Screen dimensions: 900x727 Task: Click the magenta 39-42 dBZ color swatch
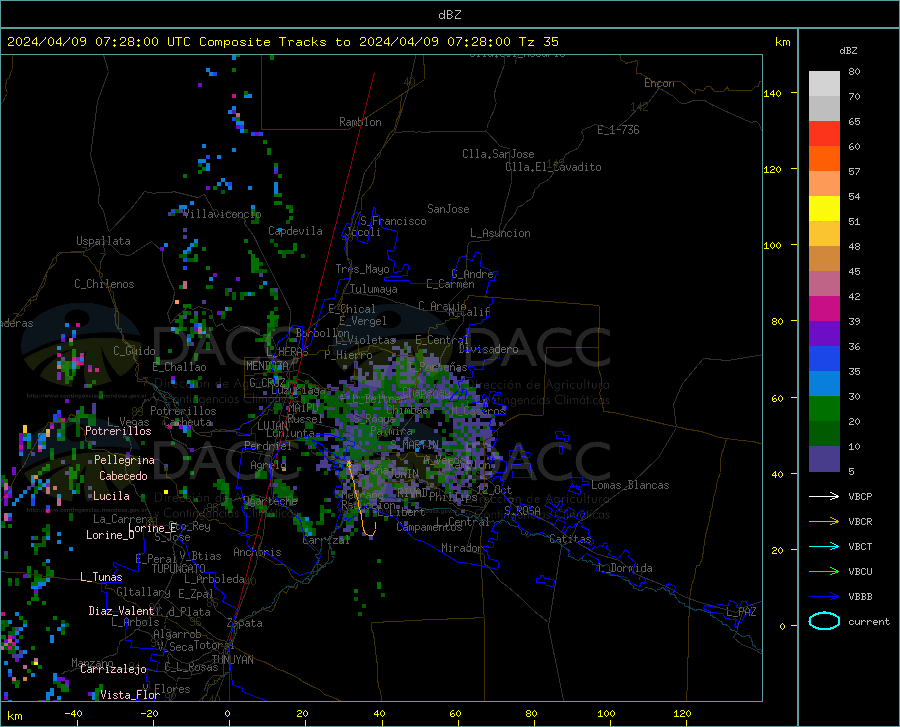[x=824, y=309]
